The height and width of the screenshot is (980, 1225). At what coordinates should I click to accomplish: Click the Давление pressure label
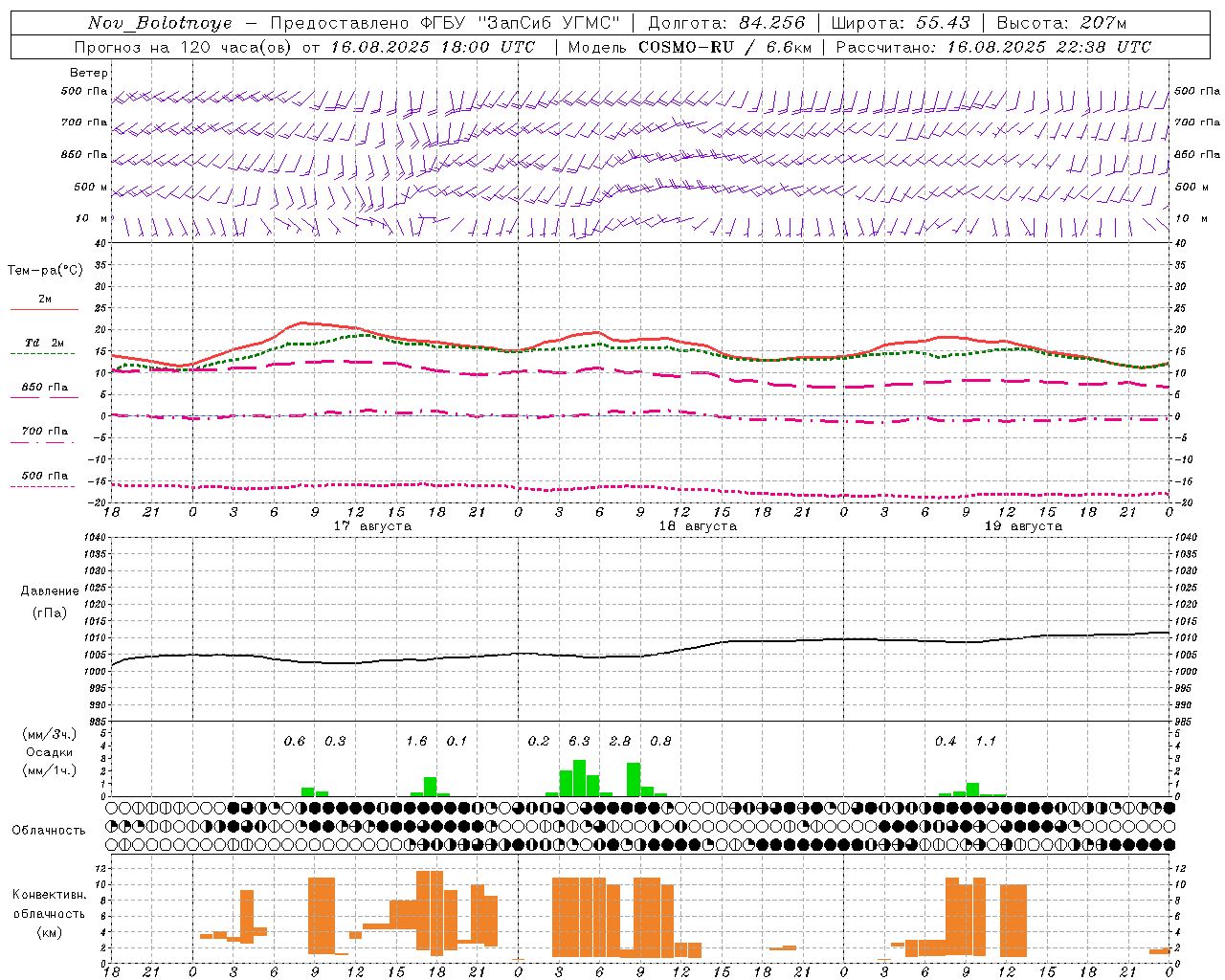[50, 591]
